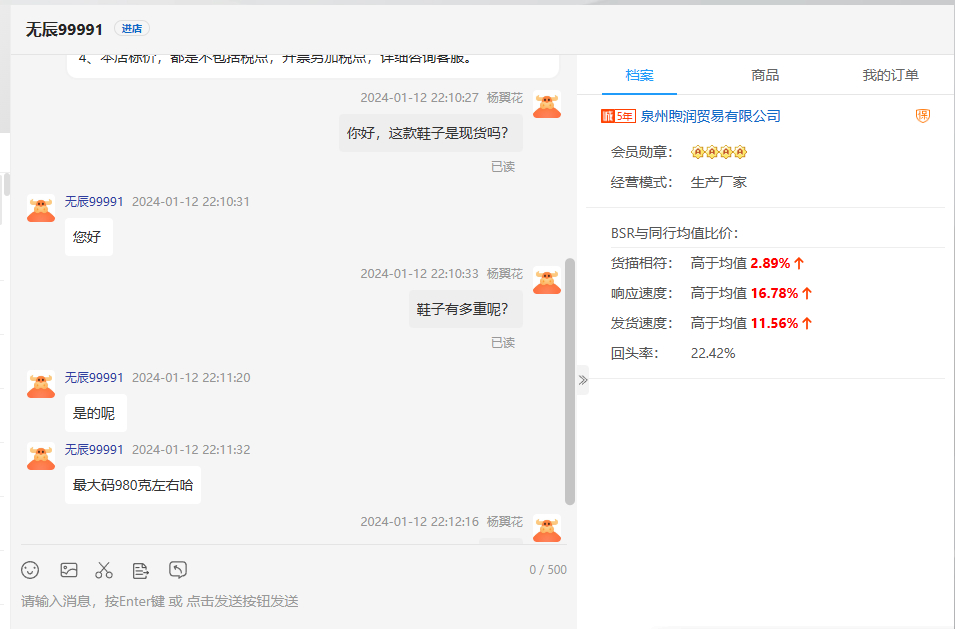The width and height of the screenshot is (955, 629).
Task: Click the 最大码980克左右哈 message bubble
Action: 133,485
